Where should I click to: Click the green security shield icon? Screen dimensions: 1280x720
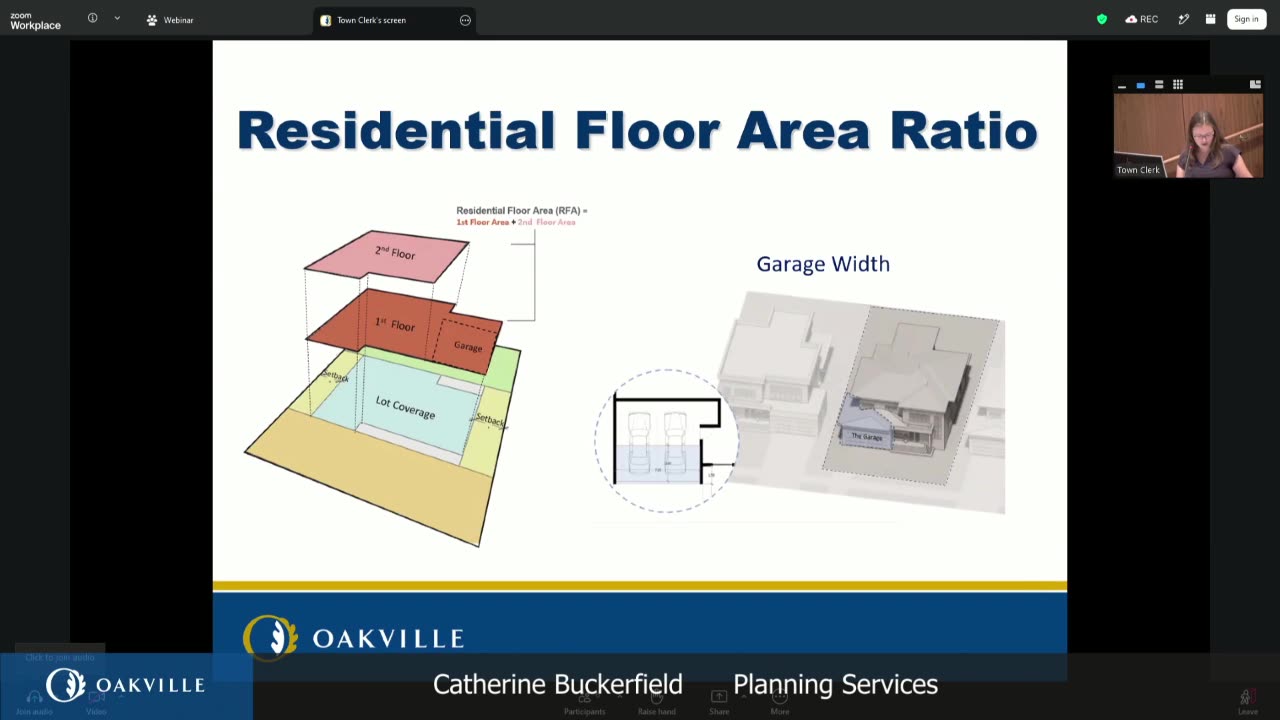coord(1102,19)
